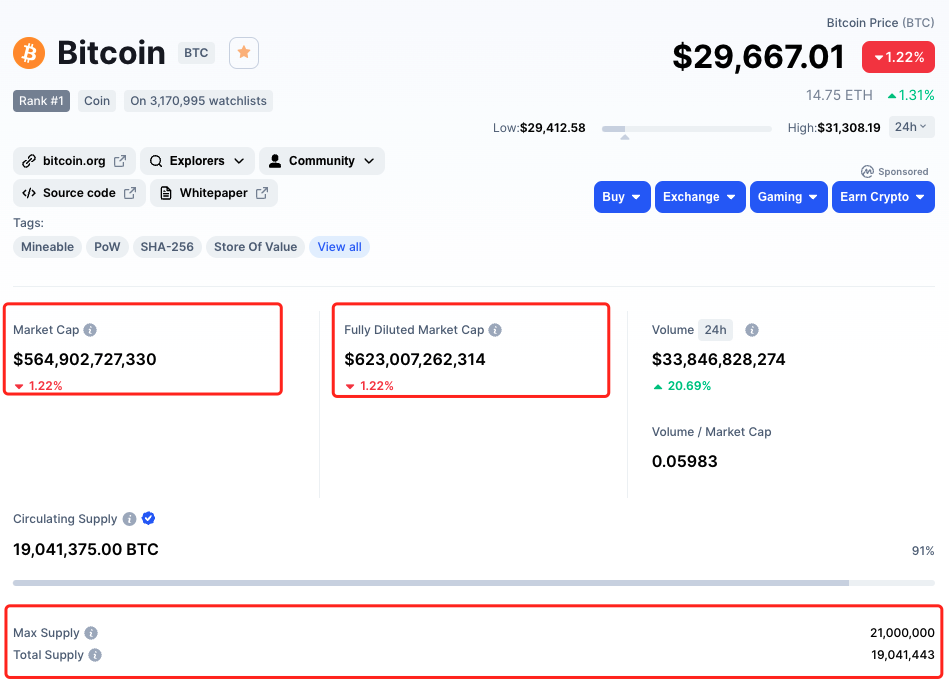Click the info icon beside Total Supply
Screen dimensions: 949x692
click(x=95, y=655)
